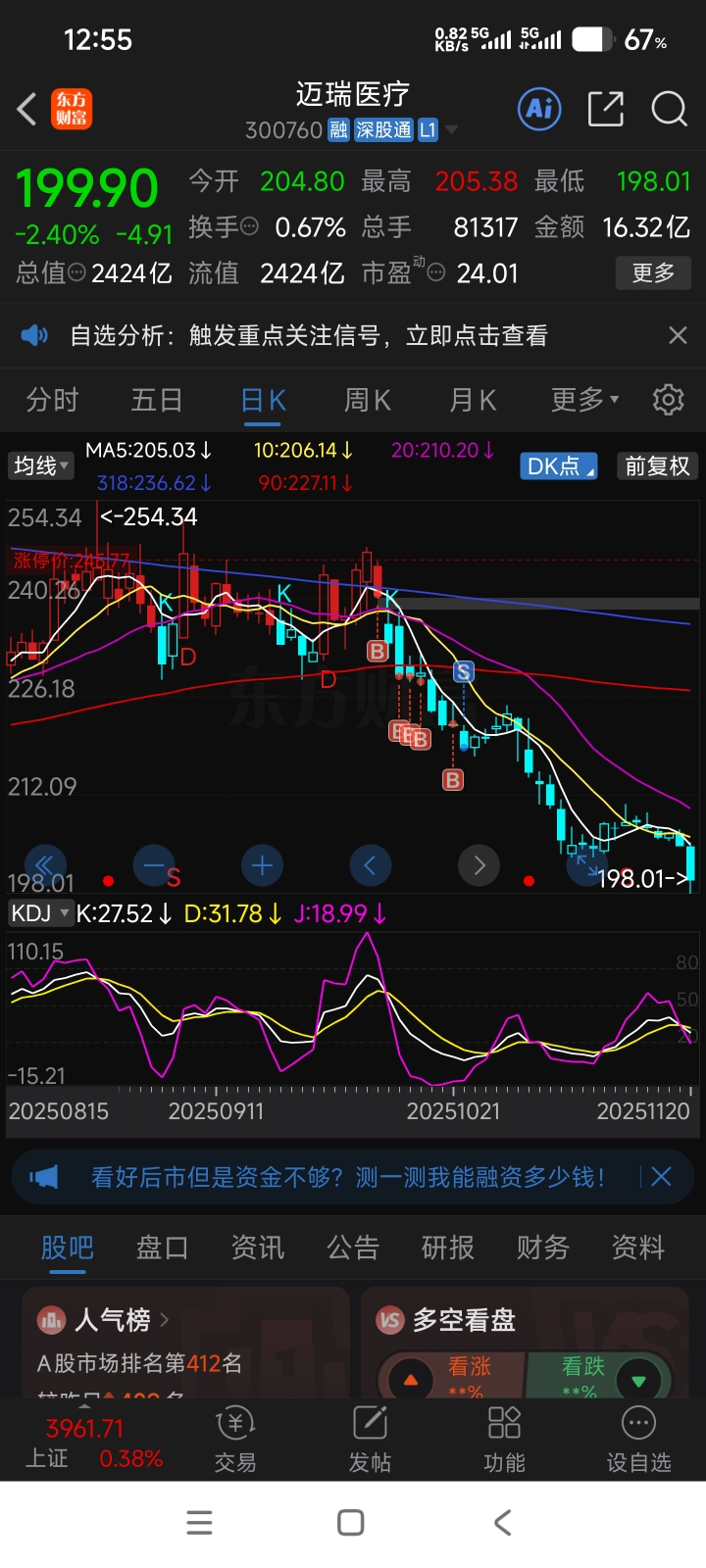Select the 日K chart tab

click(x=263, y=400)
